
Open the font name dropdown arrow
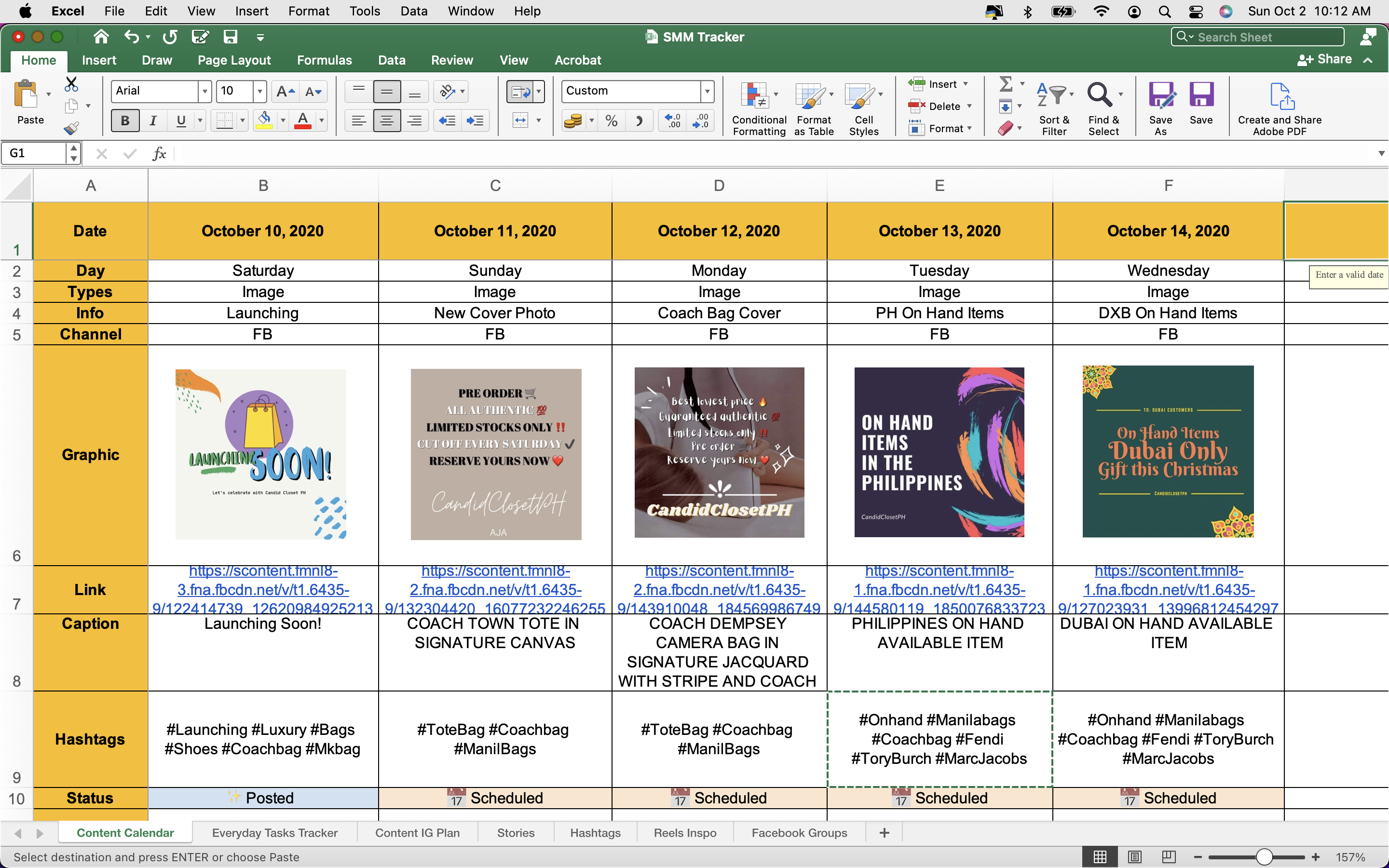pyautogui.click(x=204, y=91)
